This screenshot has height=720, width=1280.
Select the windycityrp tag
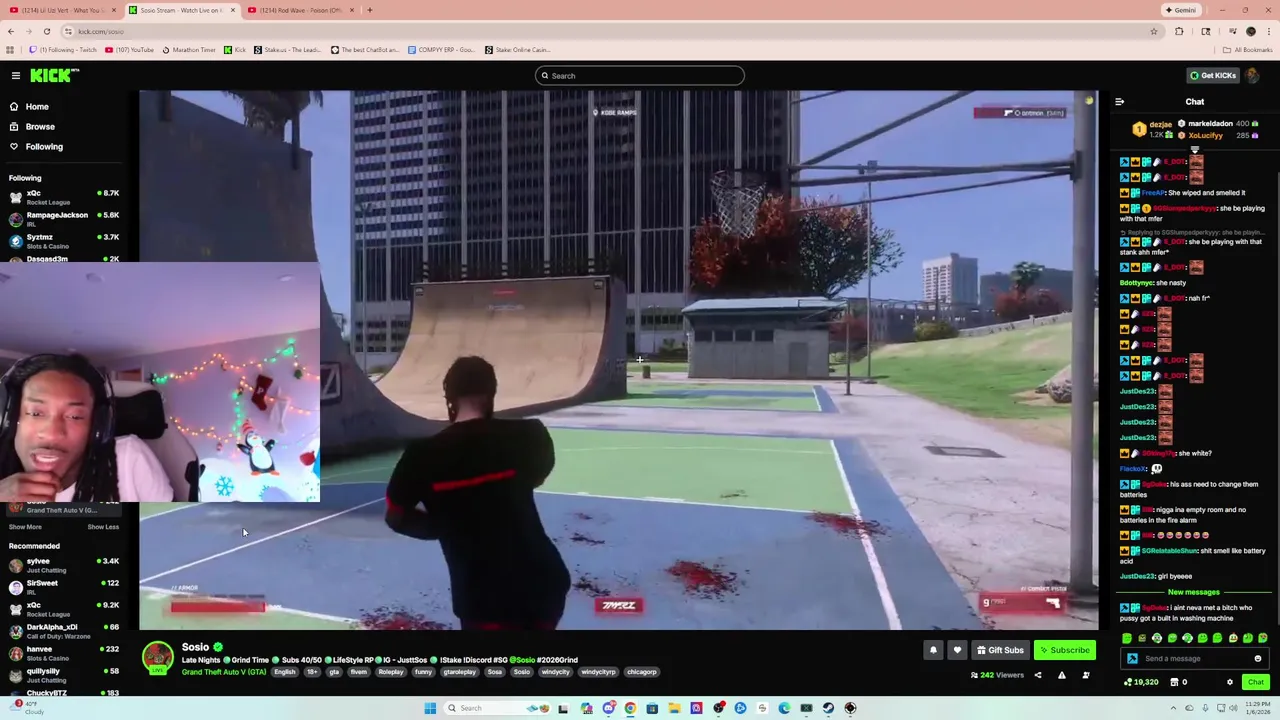(598, 672)
